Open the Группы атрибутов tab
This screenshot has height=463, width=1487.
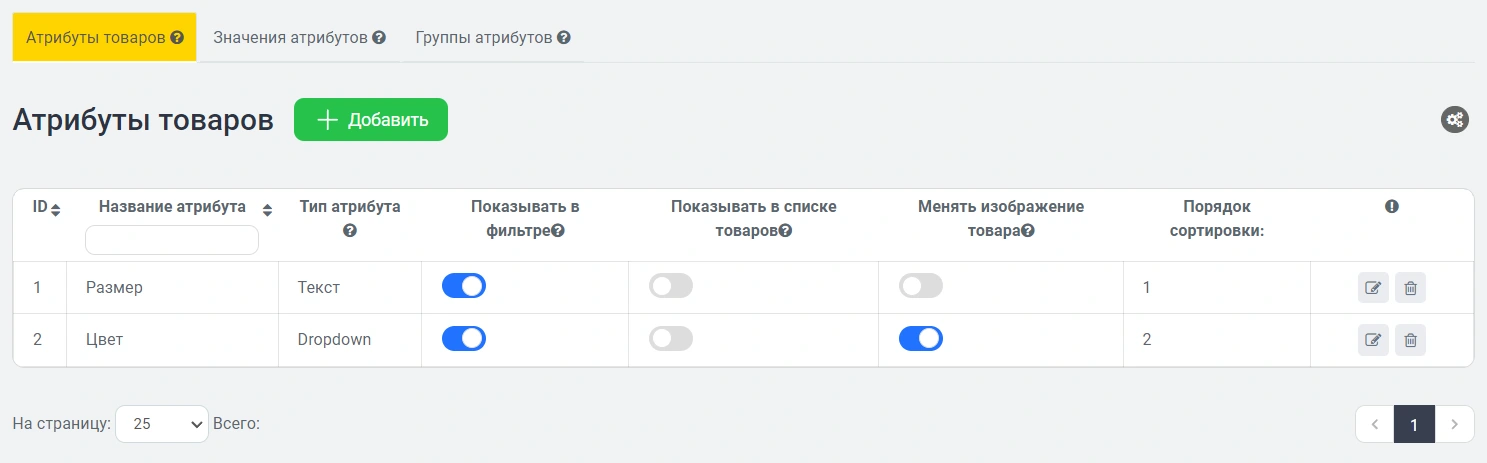click(x=484, y=38)
